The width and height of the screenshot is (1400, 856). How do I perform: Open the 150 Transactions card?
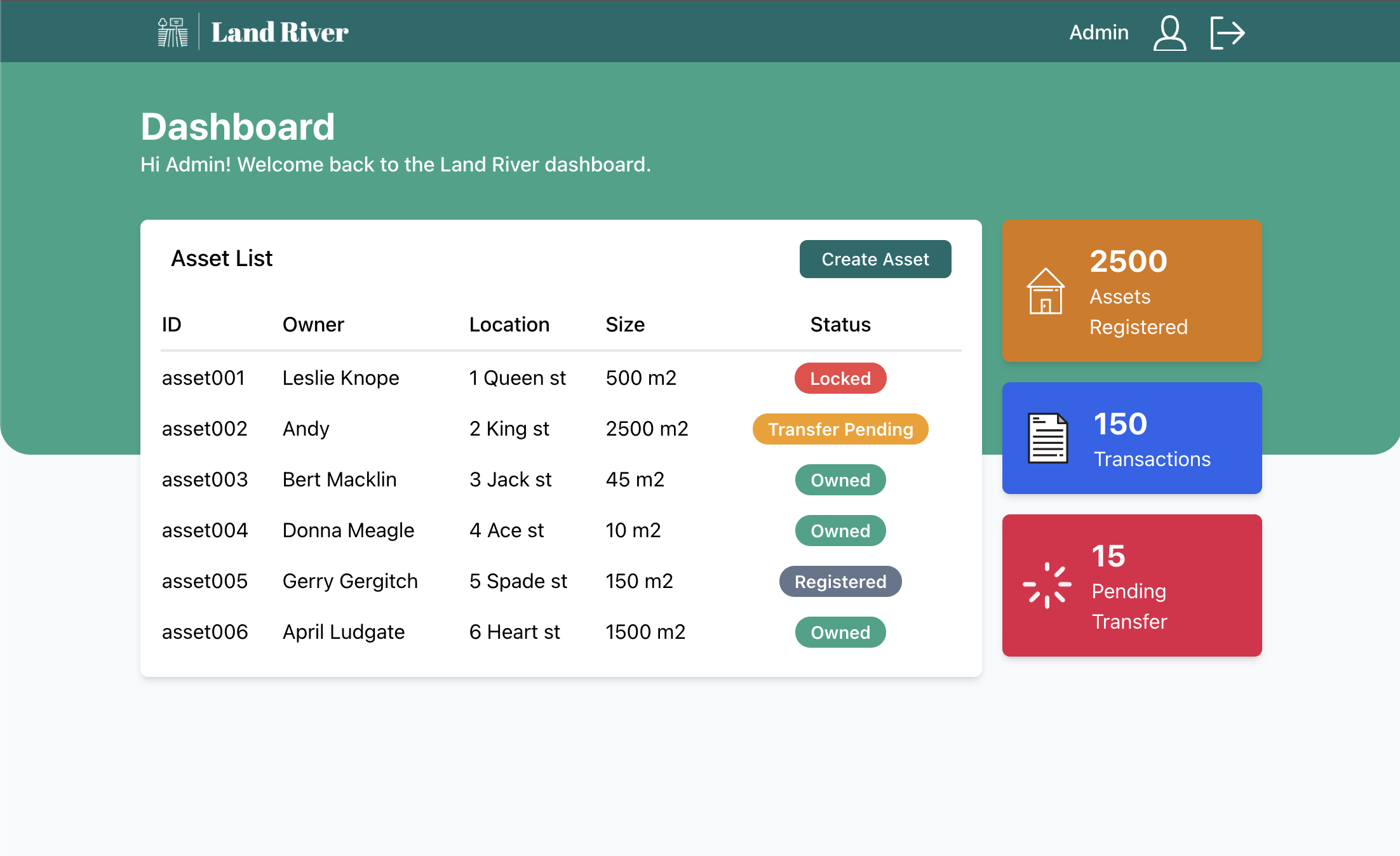(x=1131, y=438)
